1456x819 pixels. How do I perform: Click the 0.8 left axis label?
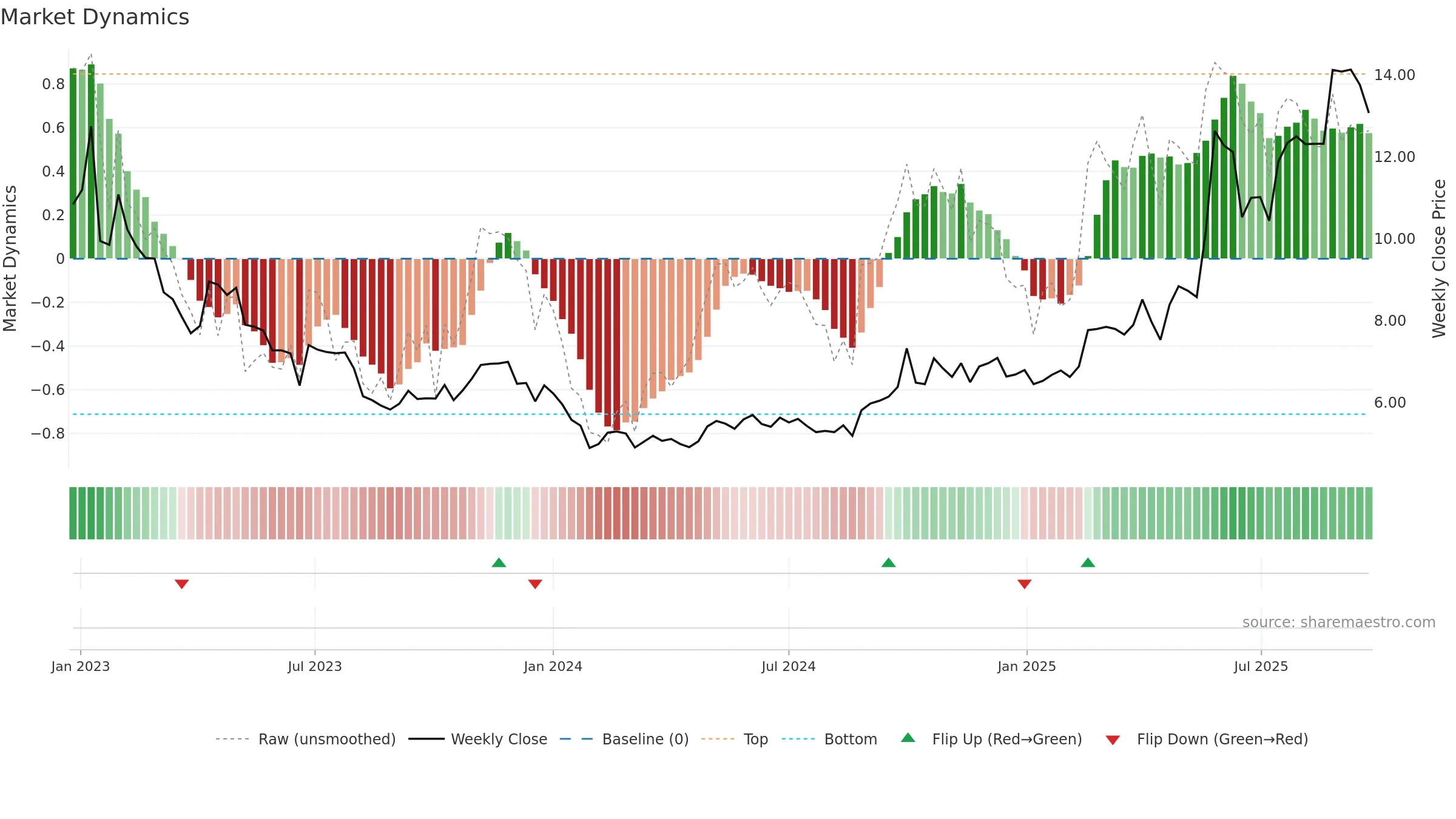pos(53,84)
